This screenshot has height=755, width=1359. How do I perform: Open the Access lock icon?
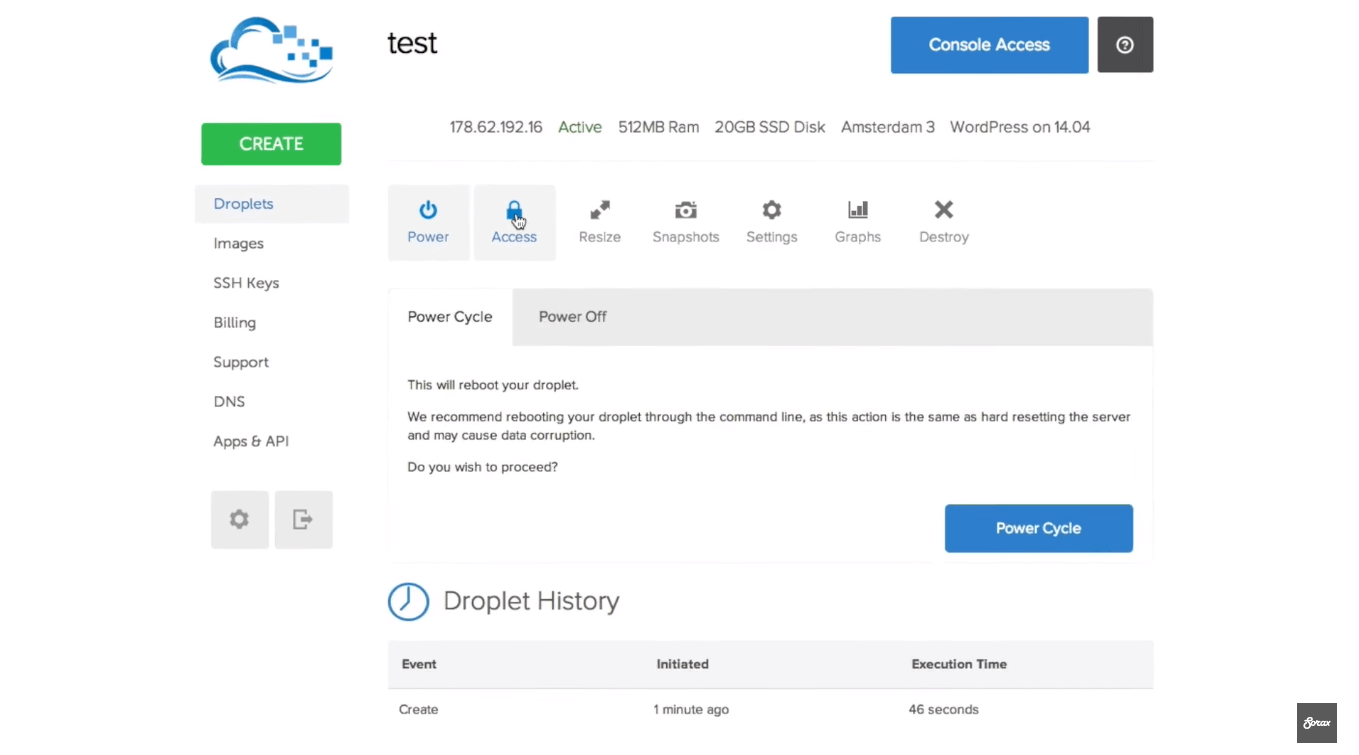click(514, 211)
